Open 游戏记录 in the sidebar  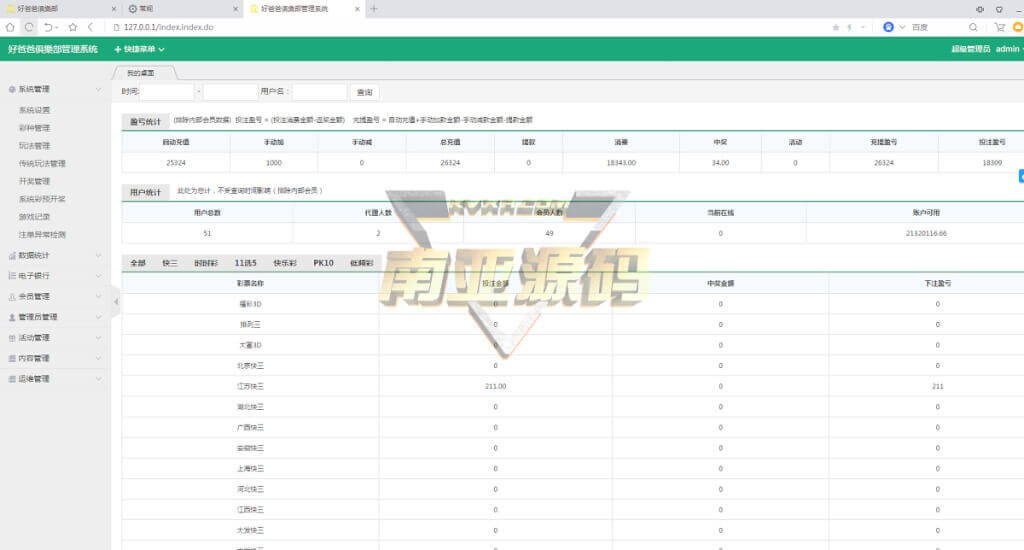(35, 216)
